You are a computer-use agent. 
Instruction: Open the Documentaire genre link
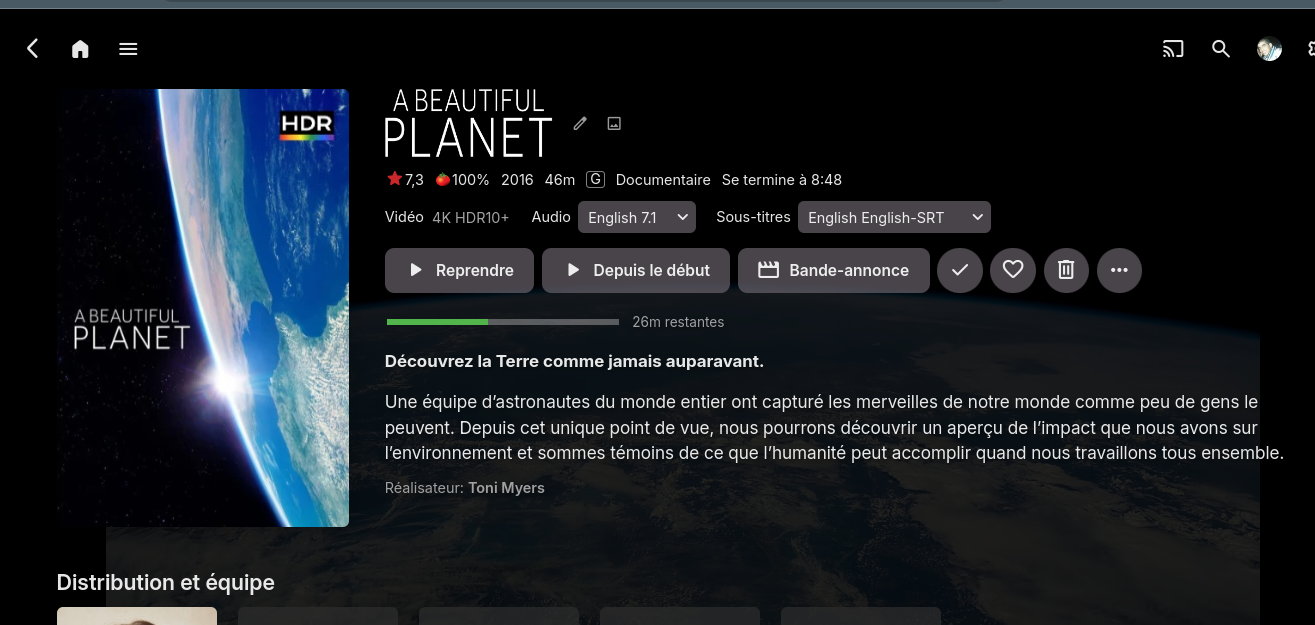[x=663, y=180]
